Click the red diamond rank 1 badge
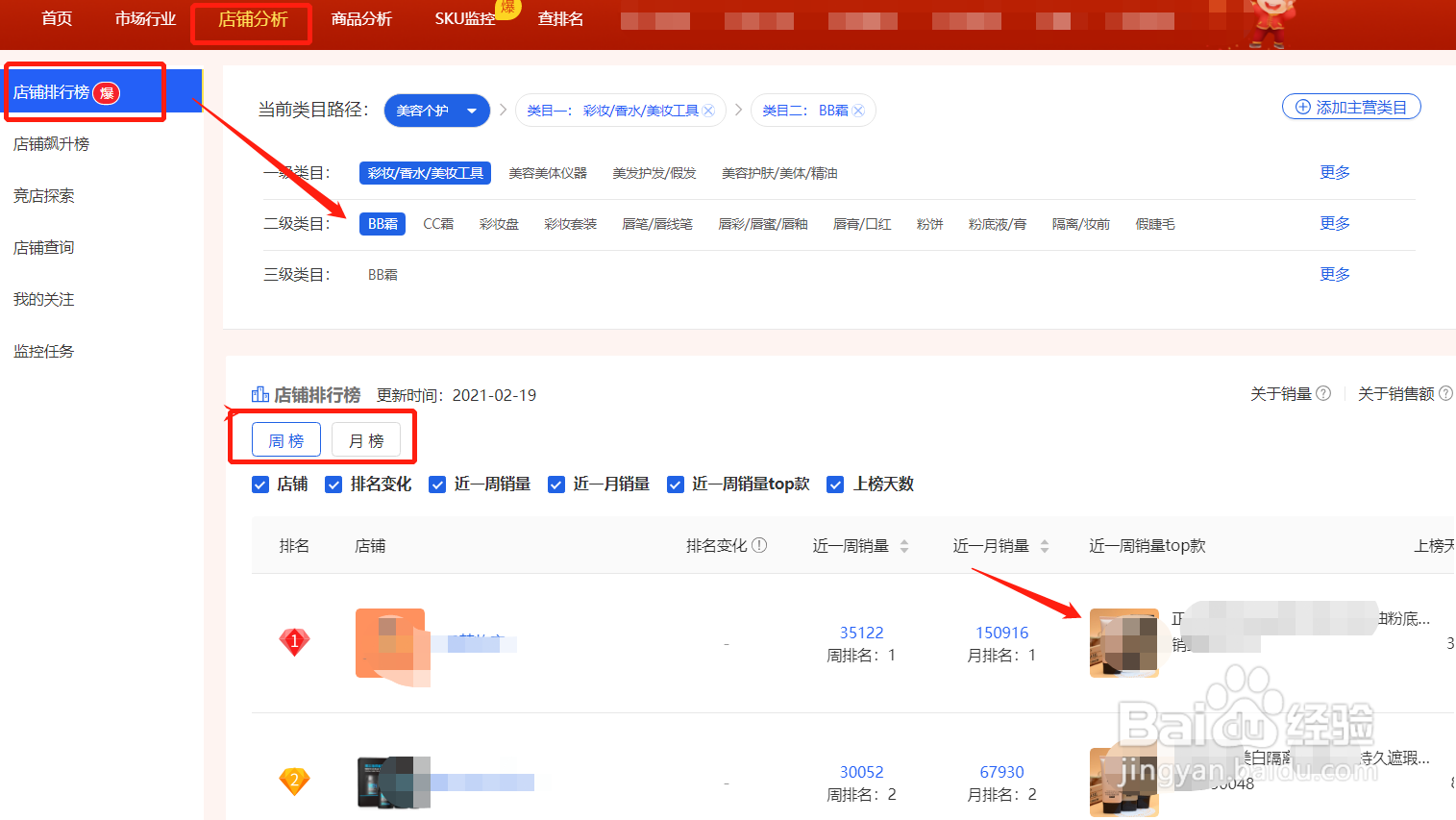Viewport: 1456px width, 820px height. click(294, 641)
